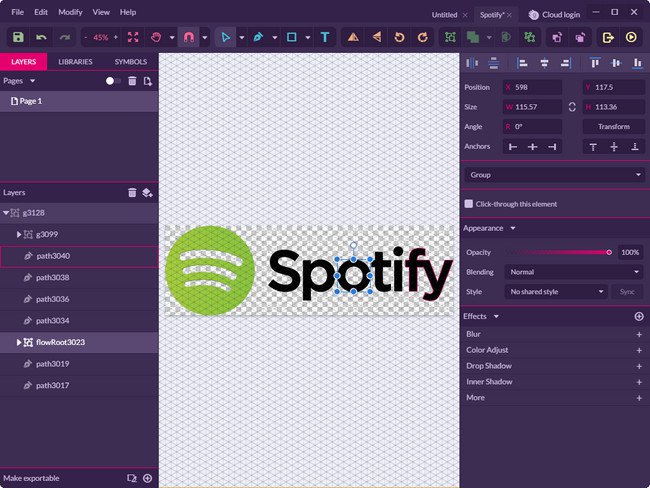
Task: Open the Edit menu
Action: pos(41,12)
